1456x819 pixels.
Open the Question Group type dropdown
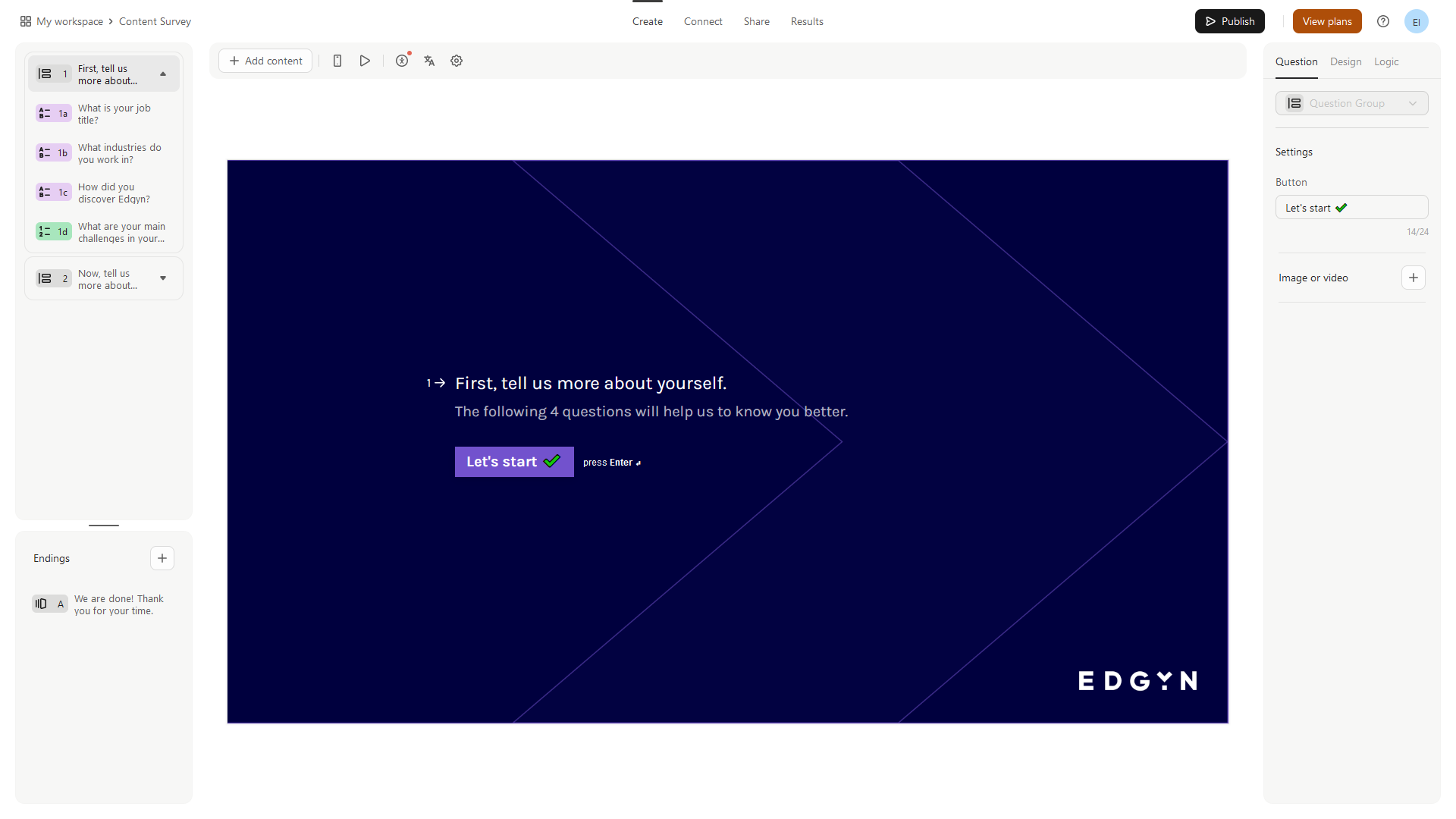click(1351, 103)
